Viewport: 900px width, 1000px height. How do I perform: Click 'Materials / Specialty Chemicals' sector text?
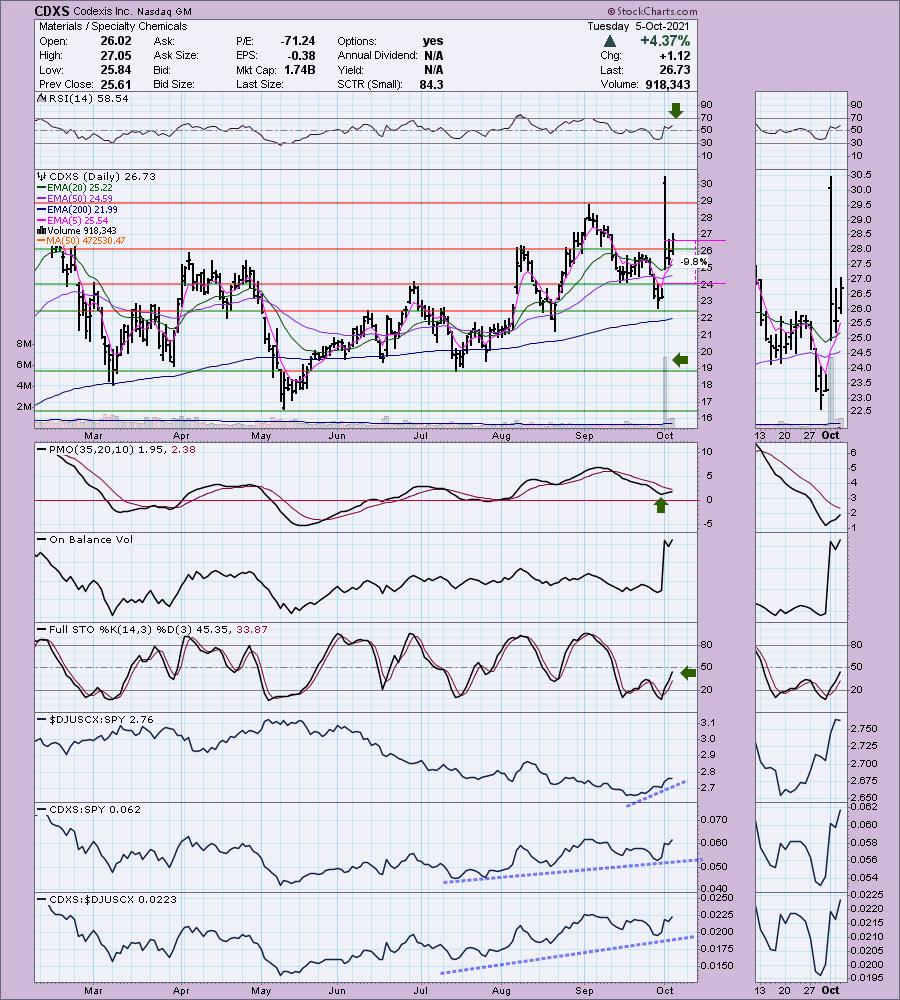pyautogui.click(x=113, y=26)
